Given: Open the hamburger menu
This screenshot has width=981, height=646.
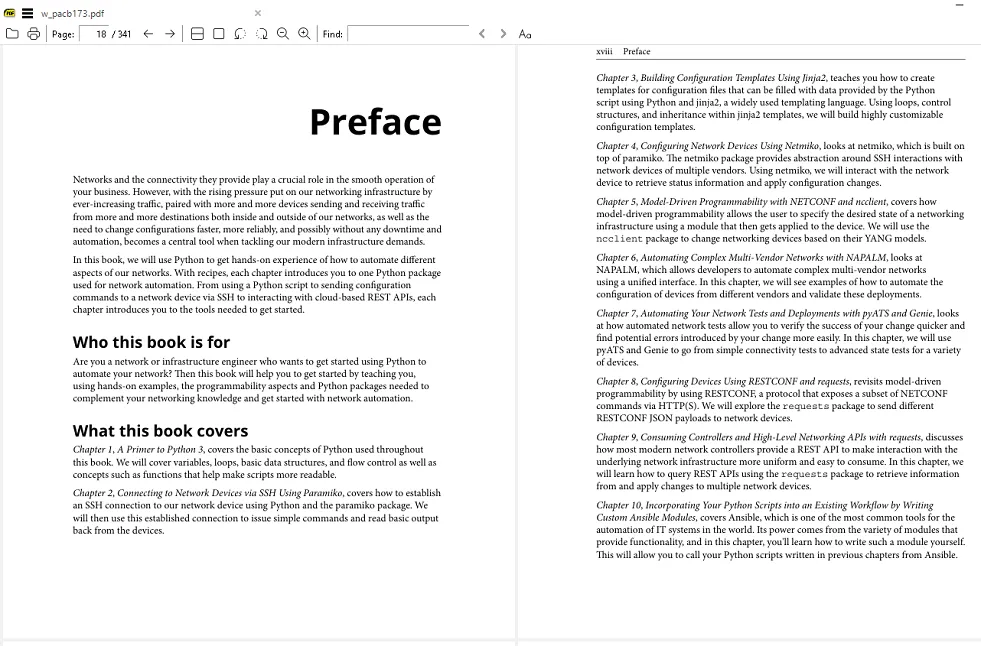Looking at the screenshot, I should pos(28,13).
